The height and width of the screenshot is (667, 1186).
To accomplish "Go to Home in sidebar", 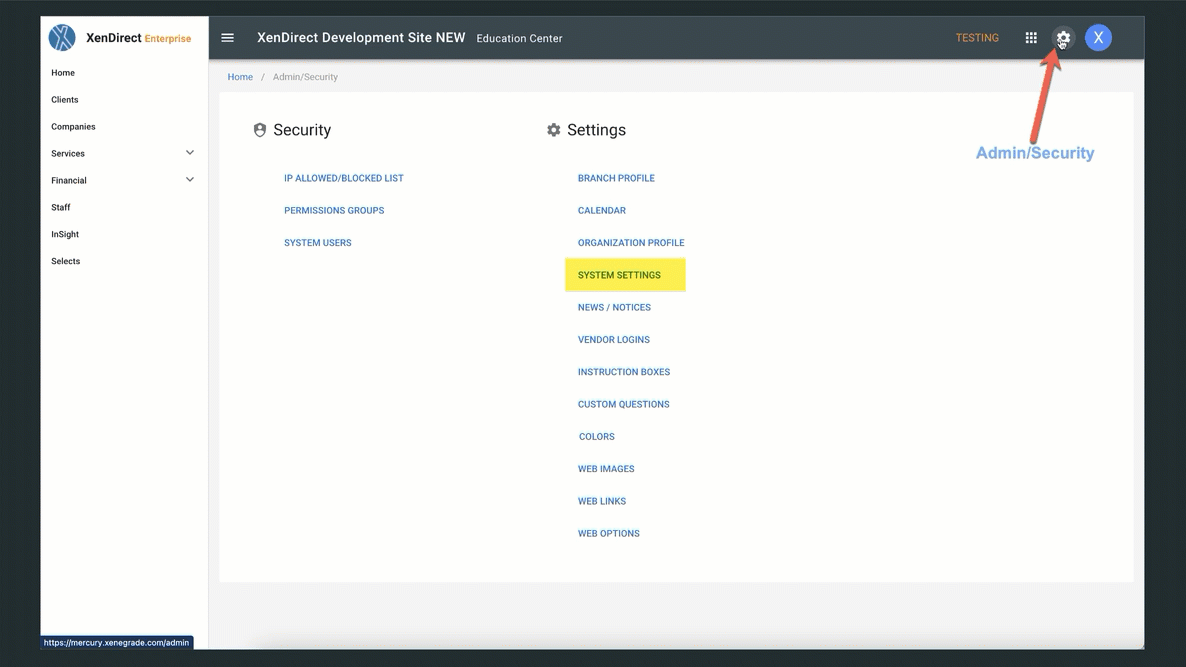I will pyautogui.click(x=63, y=73).
